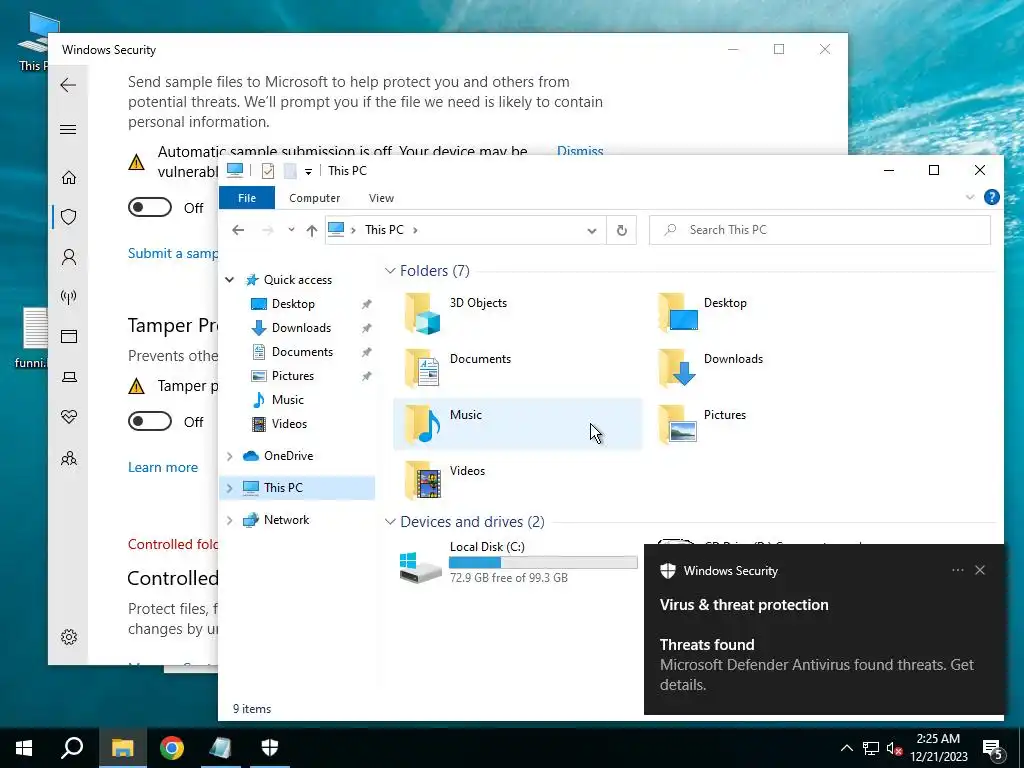Expand Network in navigation pane
The image size is (1024, 768).
point(230,520)
